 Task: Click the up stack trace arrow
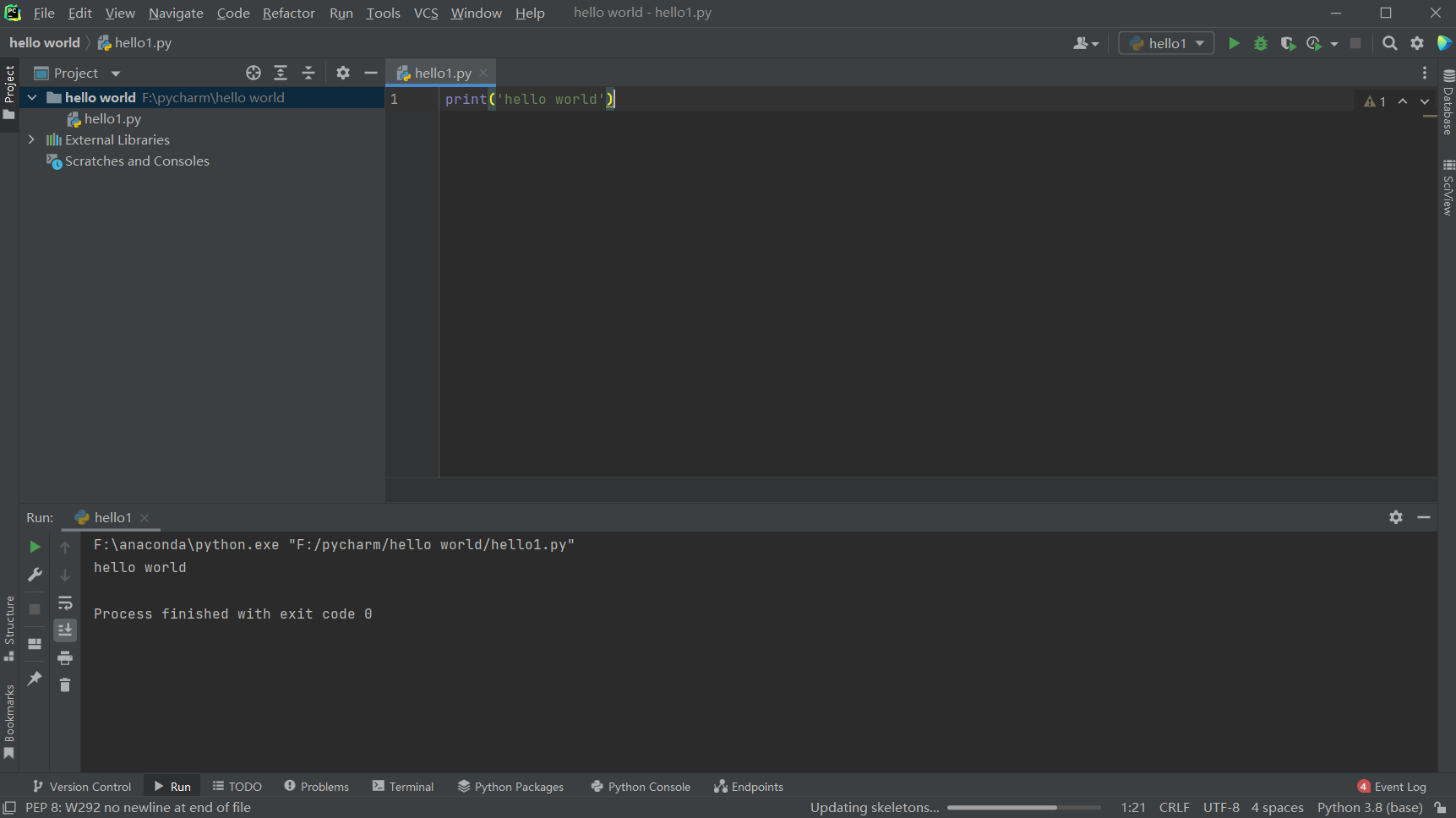(x=65, y=548)
